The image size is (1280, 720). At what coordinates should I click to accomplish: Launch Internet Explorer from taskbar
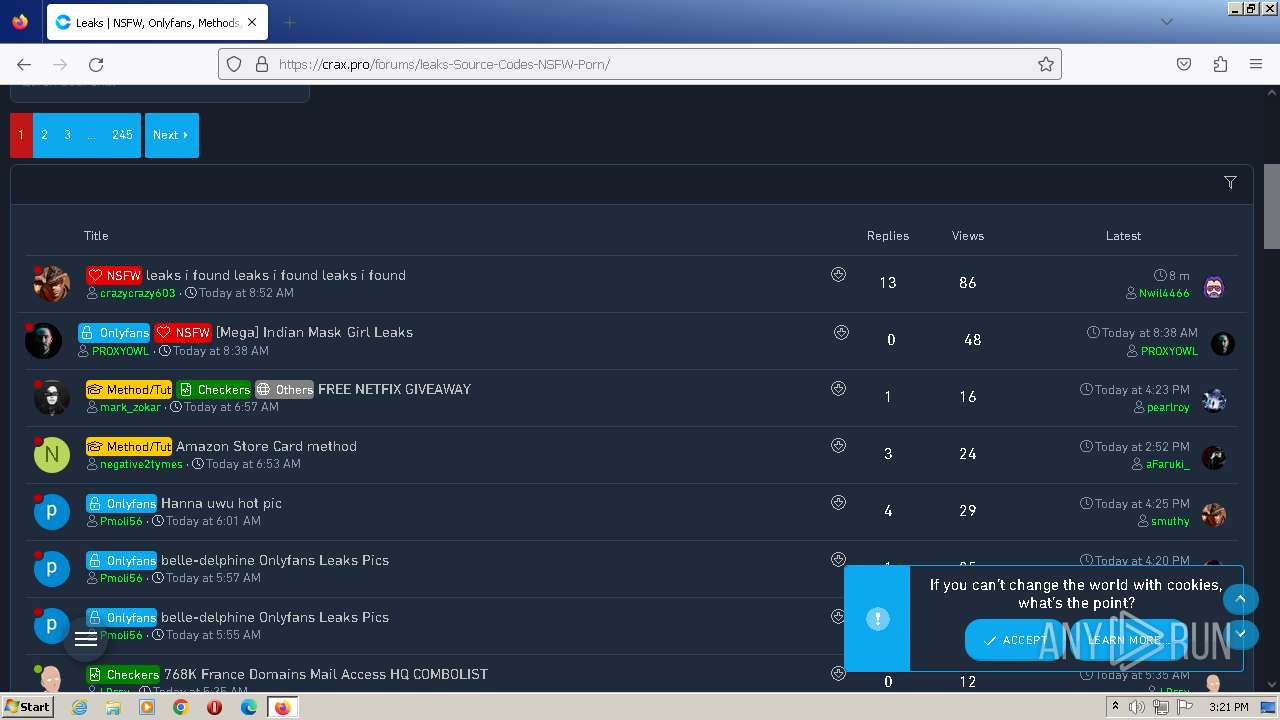(x=79, y=707)
